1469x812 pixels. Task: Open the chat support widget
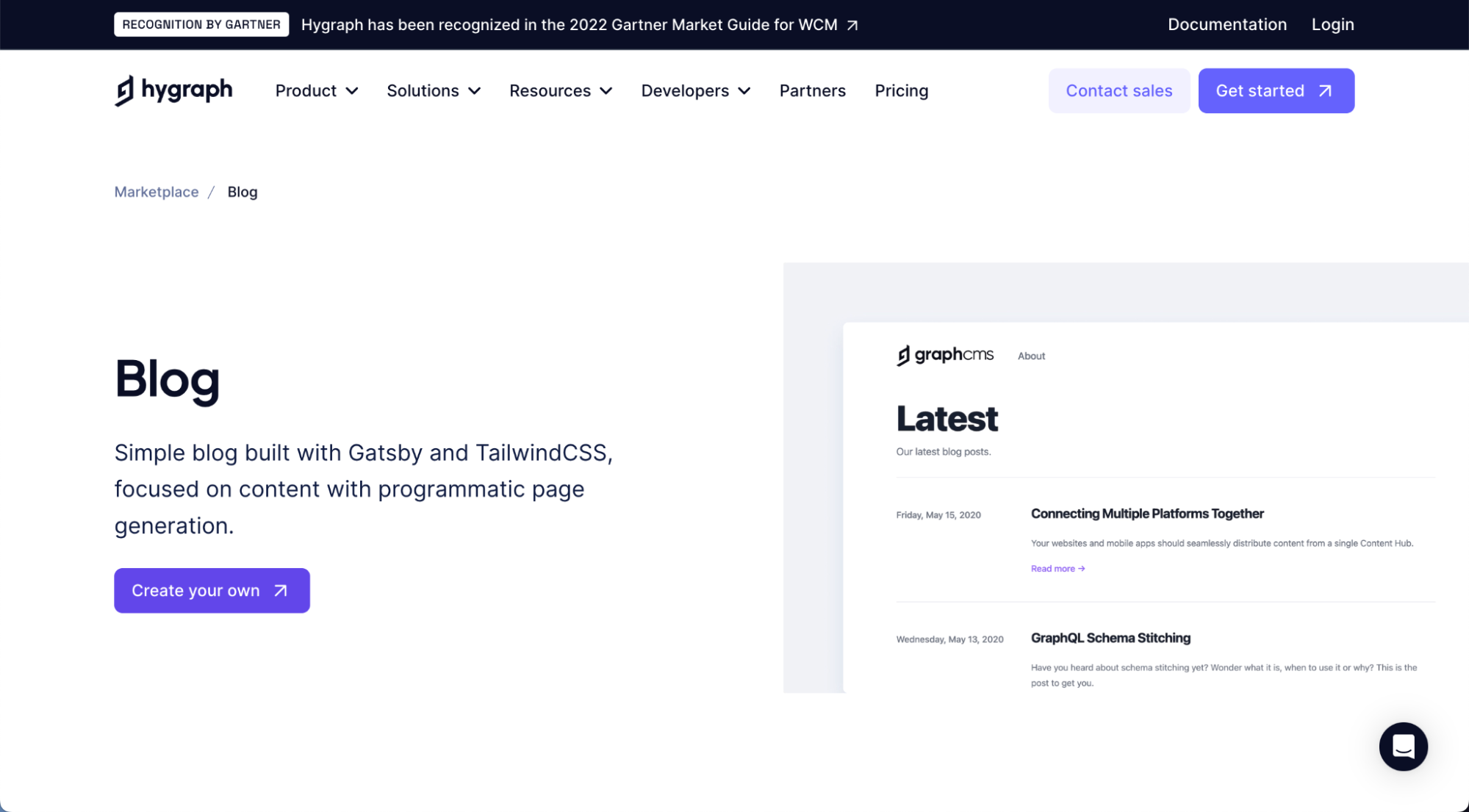[1402, 746]
